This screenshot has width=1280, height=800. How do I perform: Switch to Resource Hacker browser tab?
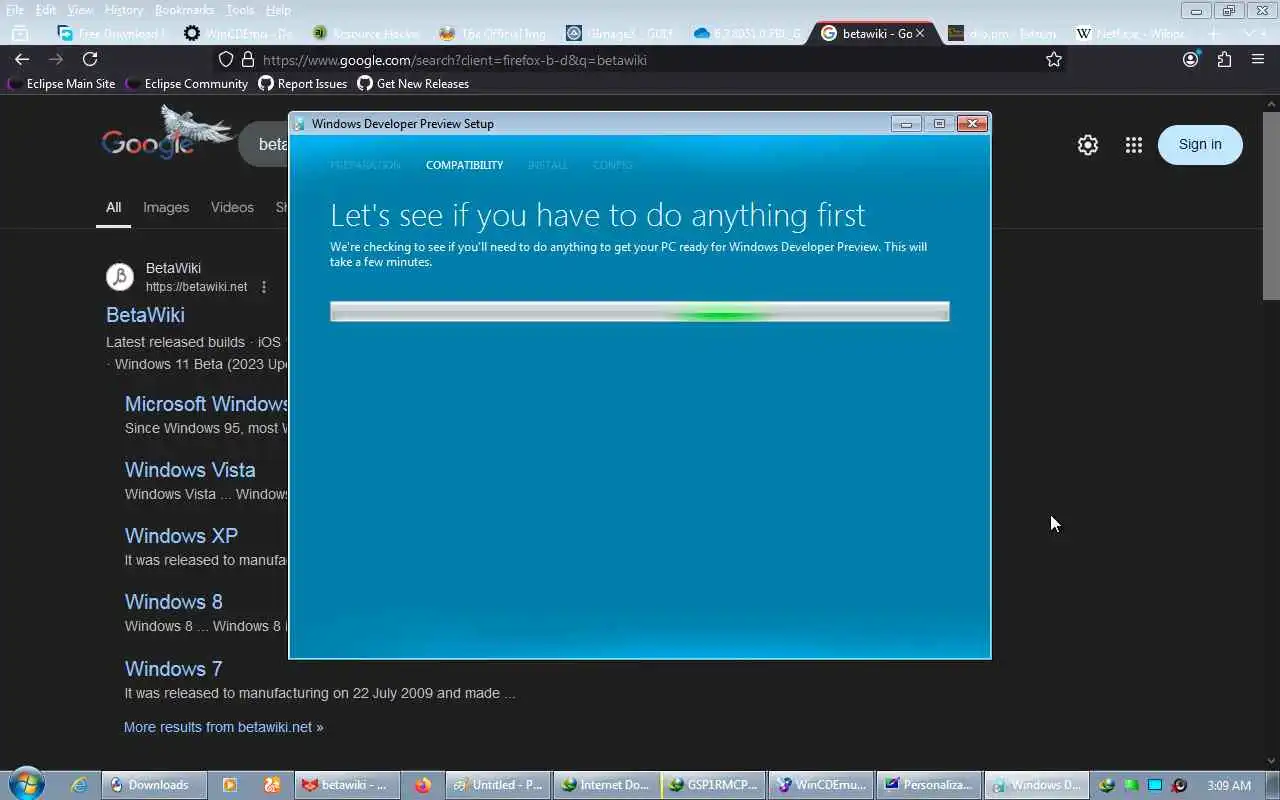(365, 33)
